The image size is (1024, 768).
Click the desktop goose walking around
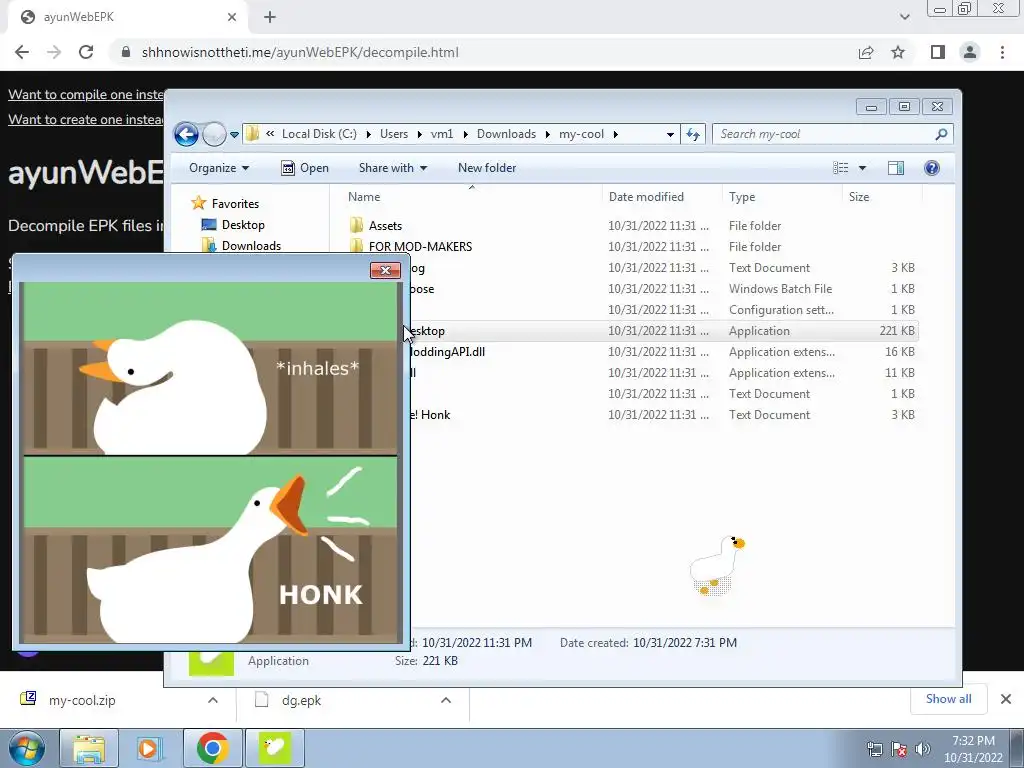(x=718, y=565)
